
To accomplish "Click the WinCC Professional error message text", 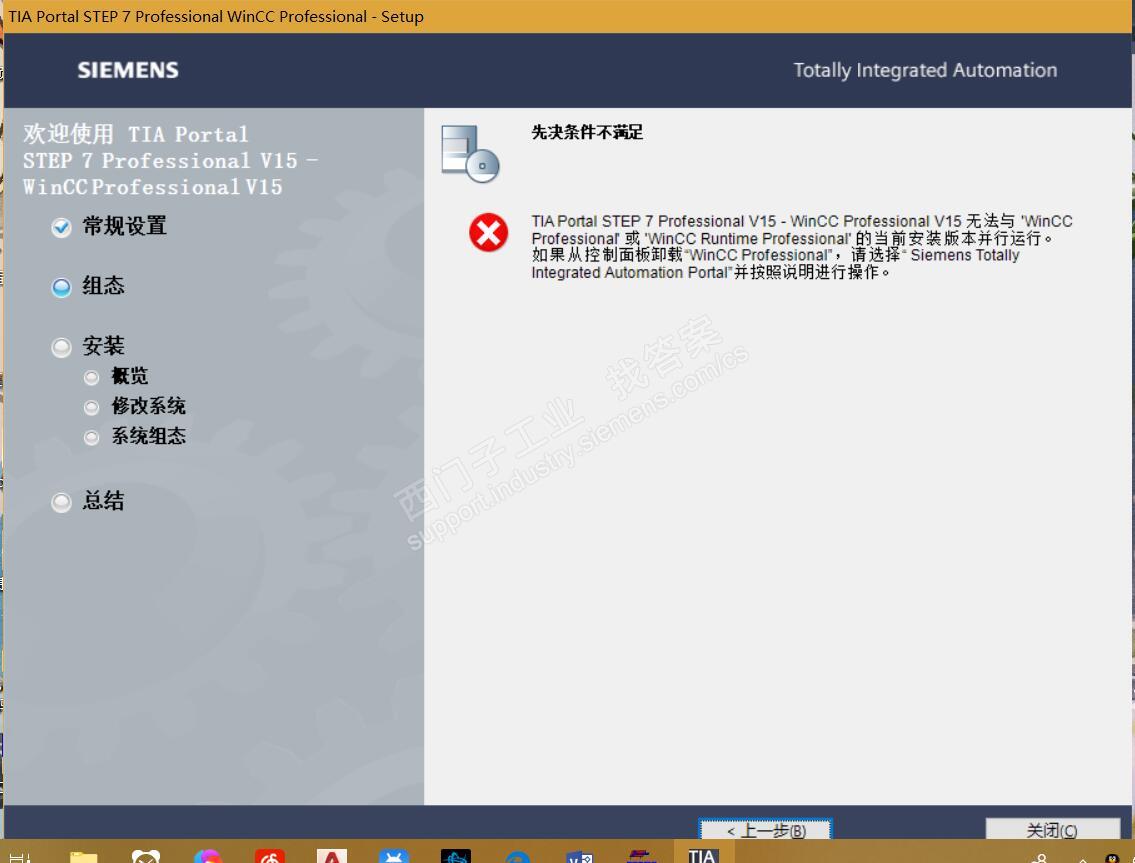I will [802, 247].
